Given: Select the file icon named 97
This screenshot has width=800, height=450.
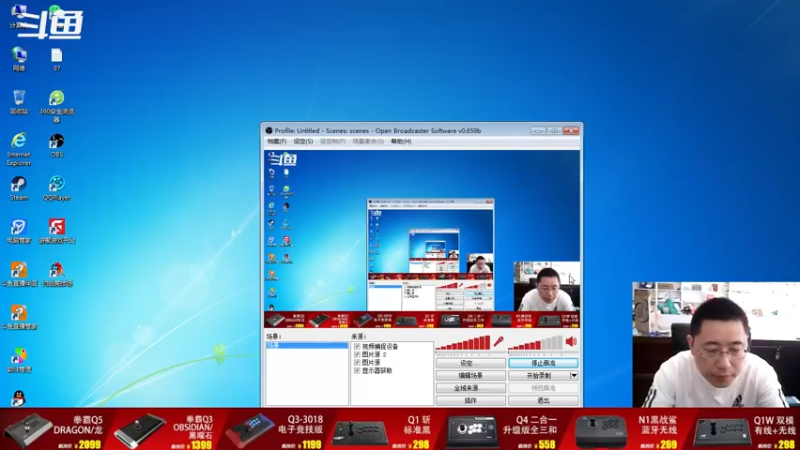Looking at the screenshot, I should click(57, 59).
